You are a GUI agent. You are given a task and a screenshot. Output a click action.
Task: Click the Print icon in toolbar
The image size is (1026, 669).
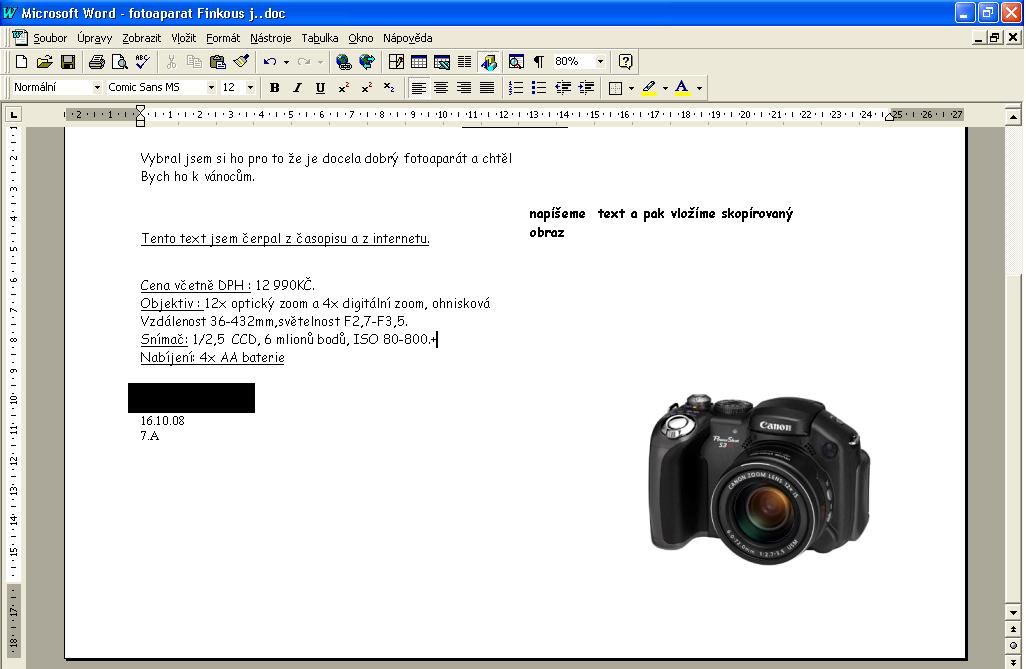click(x=97, y=62)
